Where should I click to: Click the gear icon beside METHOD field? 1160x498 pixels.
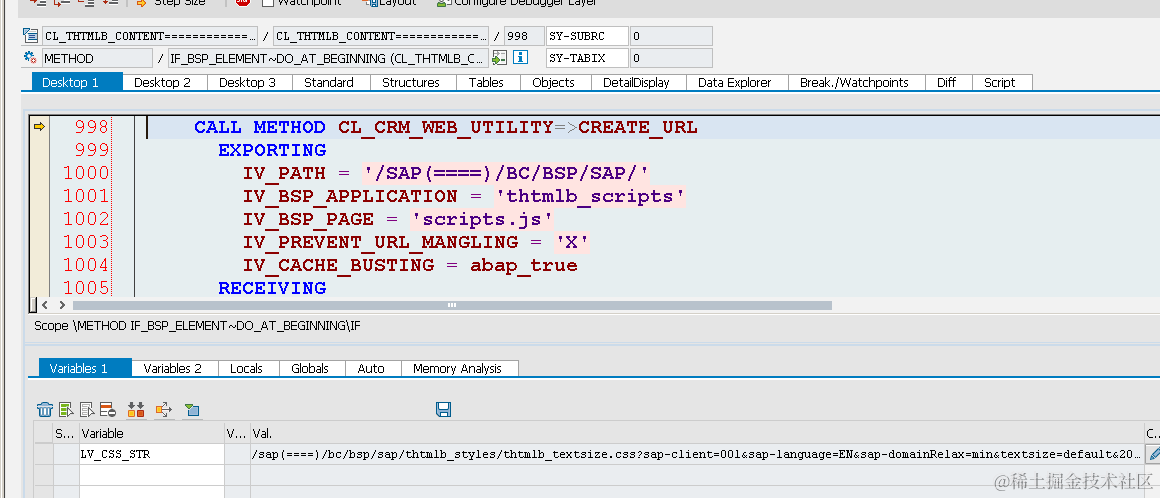tap(30, 58)
